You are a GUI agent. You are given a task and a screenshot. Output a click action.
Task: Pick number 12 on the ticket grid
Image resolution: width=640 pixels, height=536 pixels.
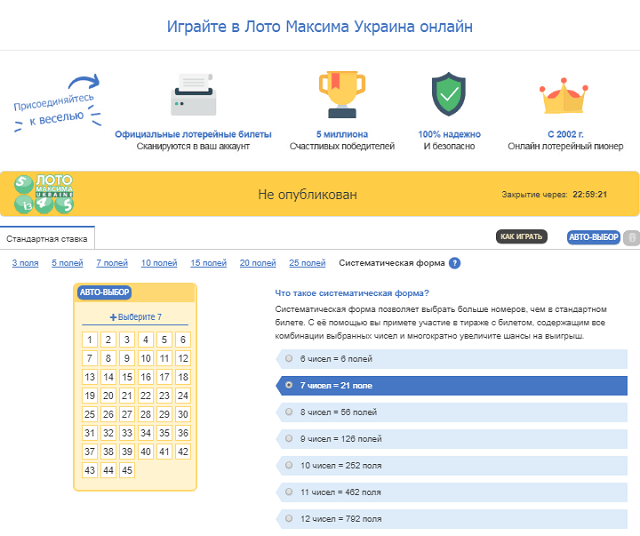[183, 358]
